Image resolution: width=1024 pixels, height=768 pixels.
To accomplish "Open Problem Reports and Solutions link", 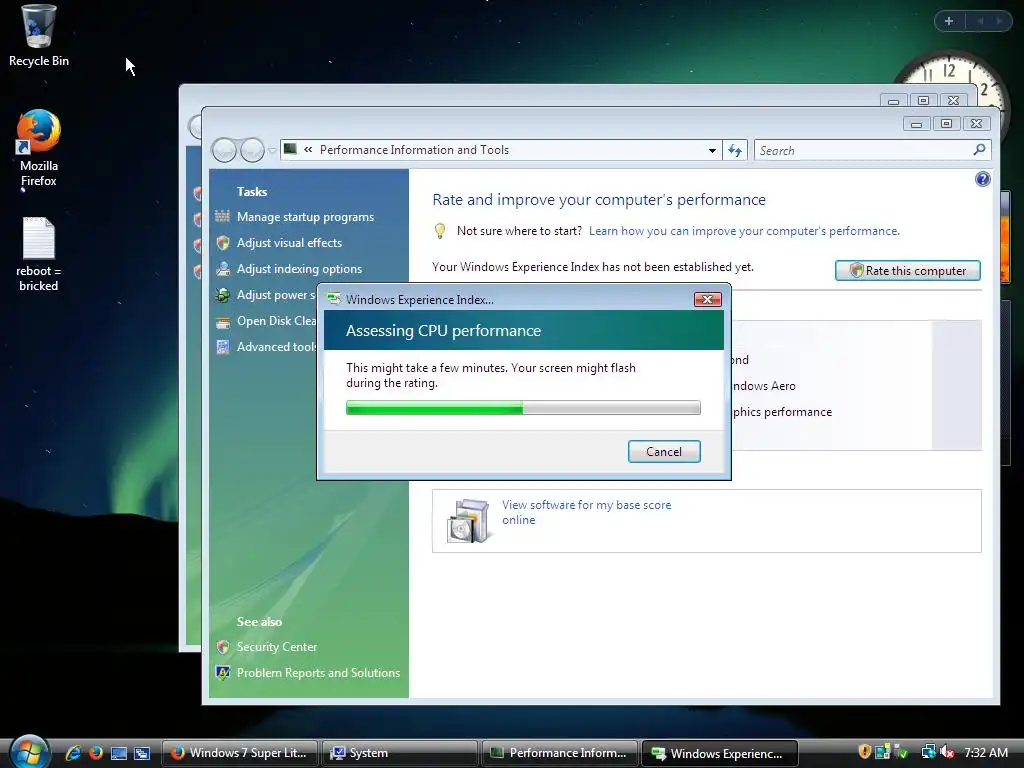I will pyautogui.click(x=318, y=673).
